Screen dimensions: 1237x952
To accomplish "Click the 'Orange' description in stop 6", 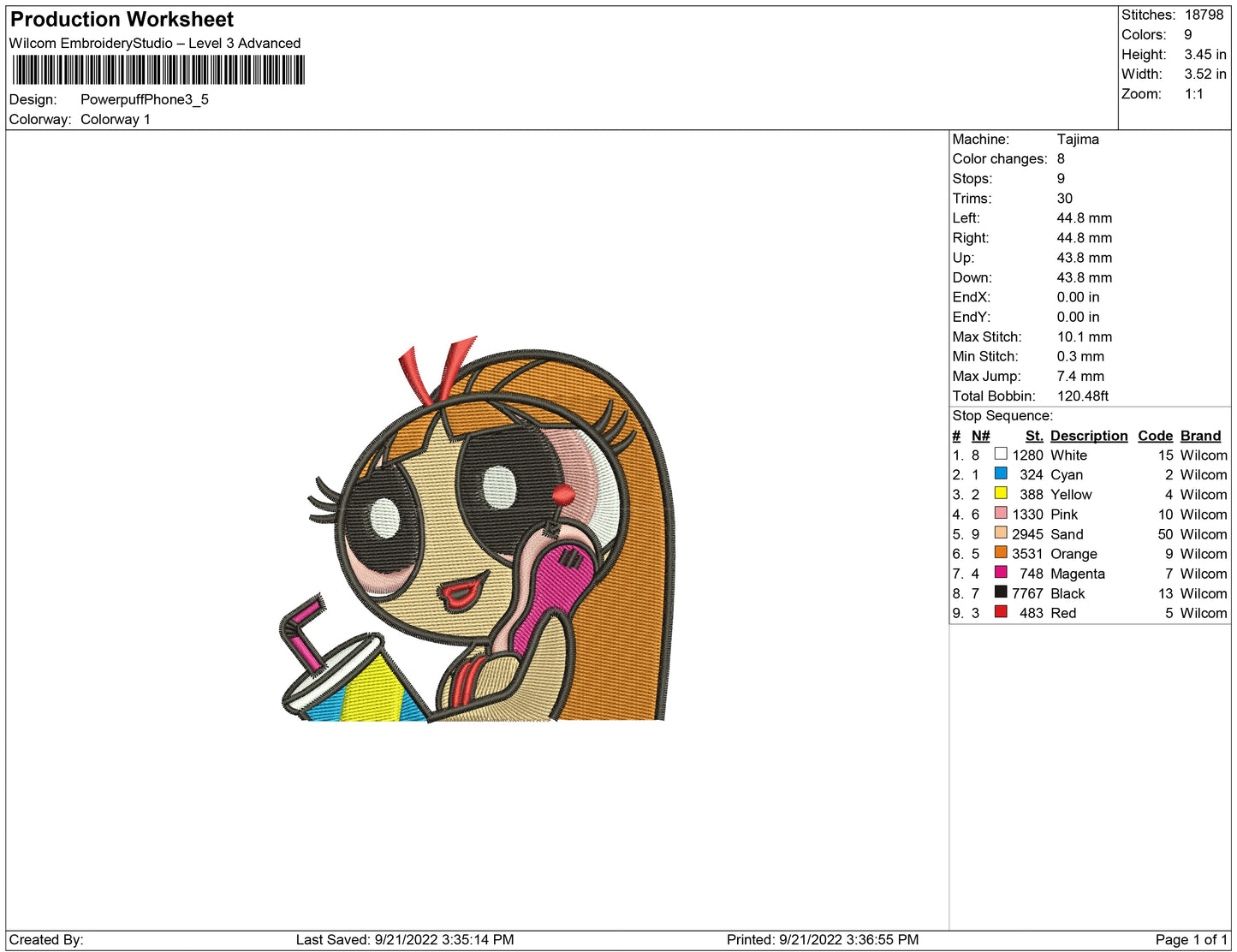I will point(1073,554).
